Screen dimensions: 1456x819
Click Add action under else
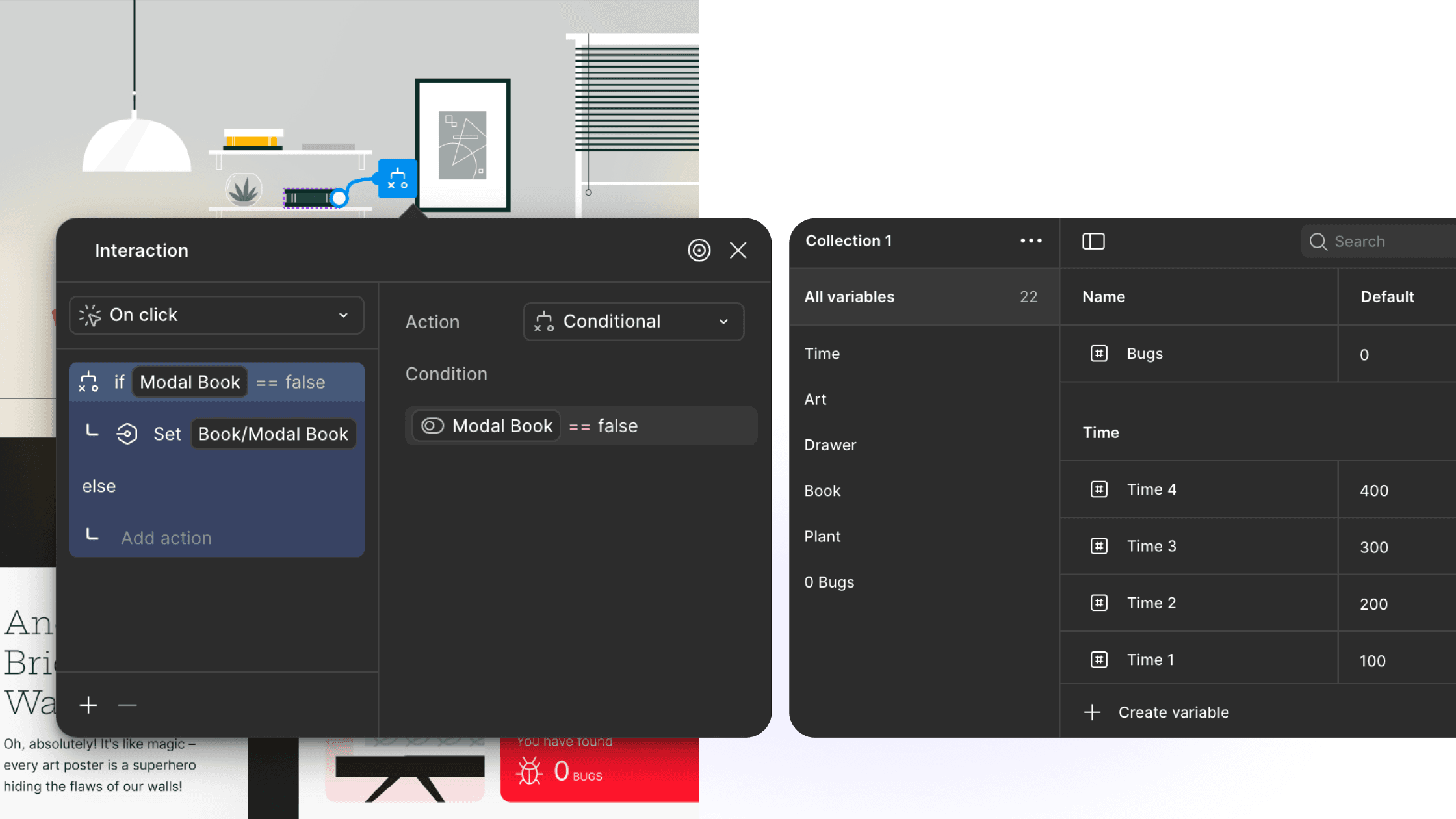(166, 538)
